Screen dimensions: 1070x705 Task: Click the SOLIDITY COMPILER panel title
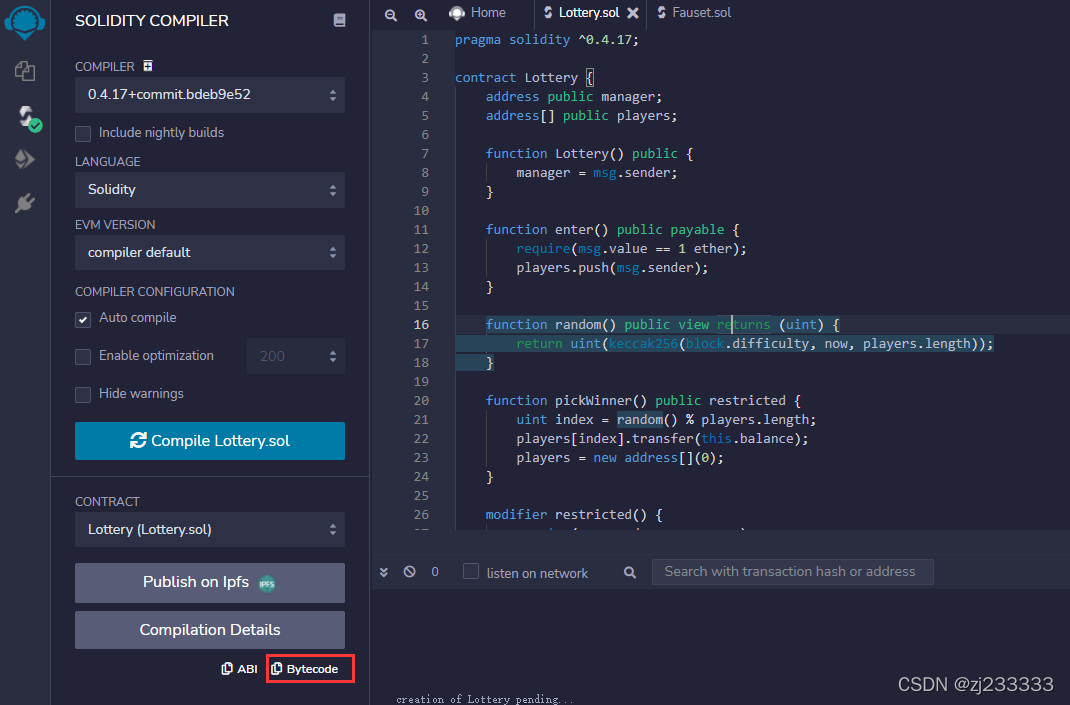[151, 21]
